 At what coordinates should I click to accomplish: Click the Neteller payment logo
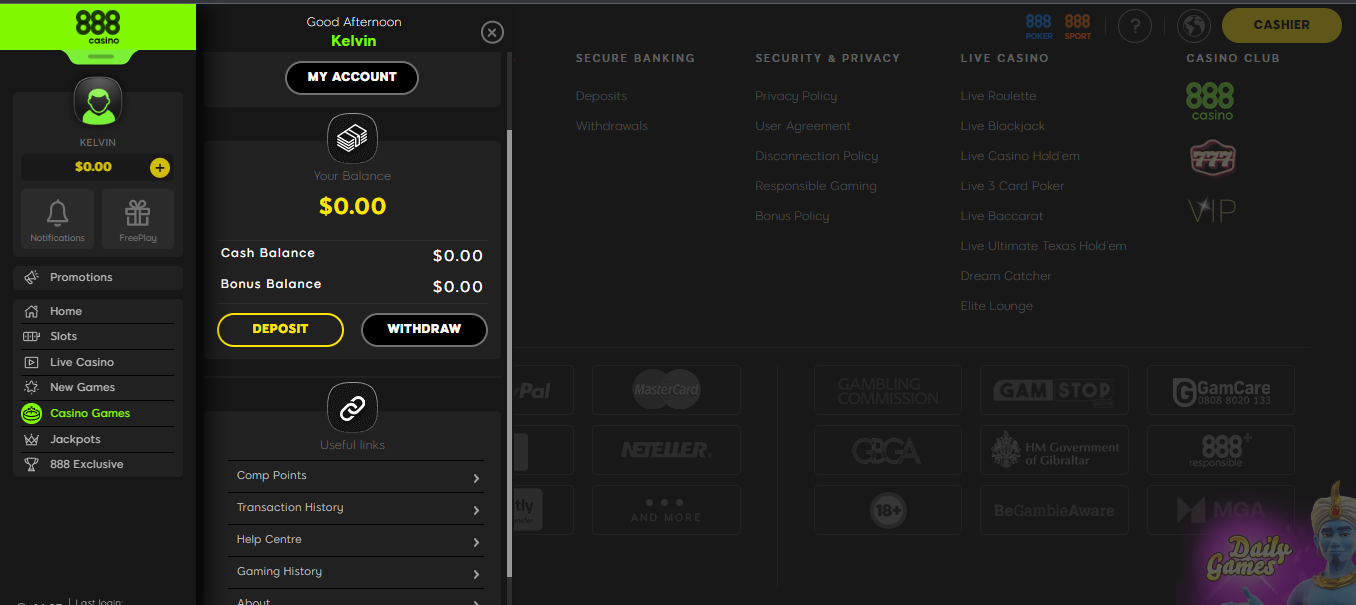pyautogui.click(x=666, y=450)
